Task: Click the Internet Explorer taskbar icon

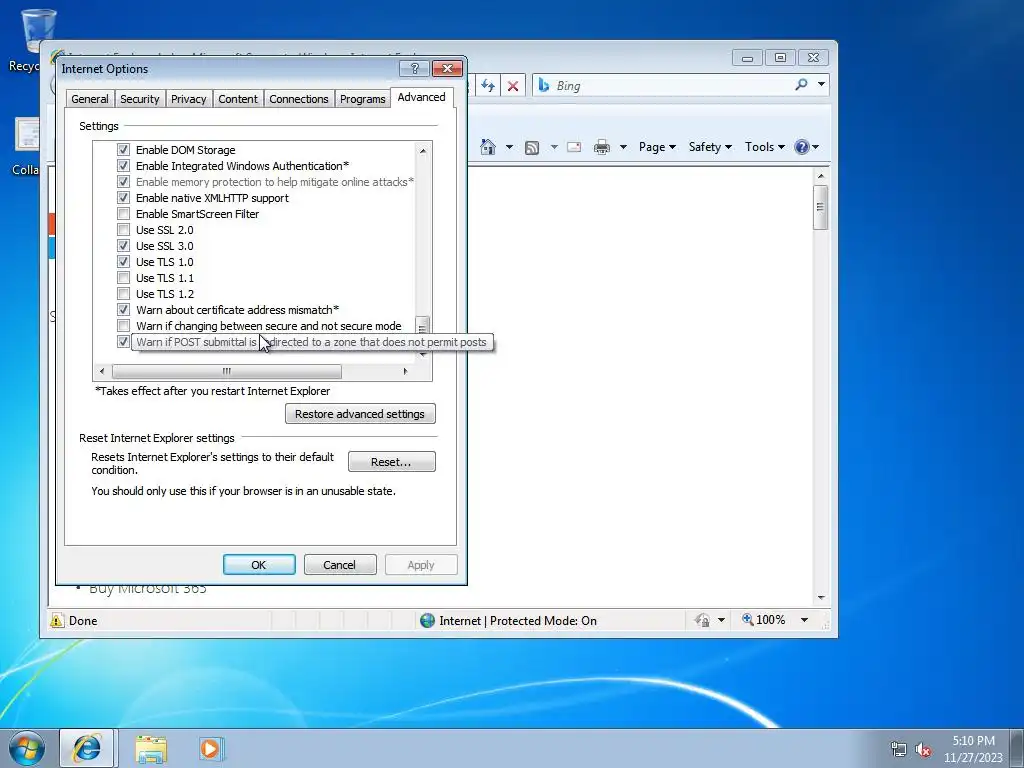Action: (87, 748)
